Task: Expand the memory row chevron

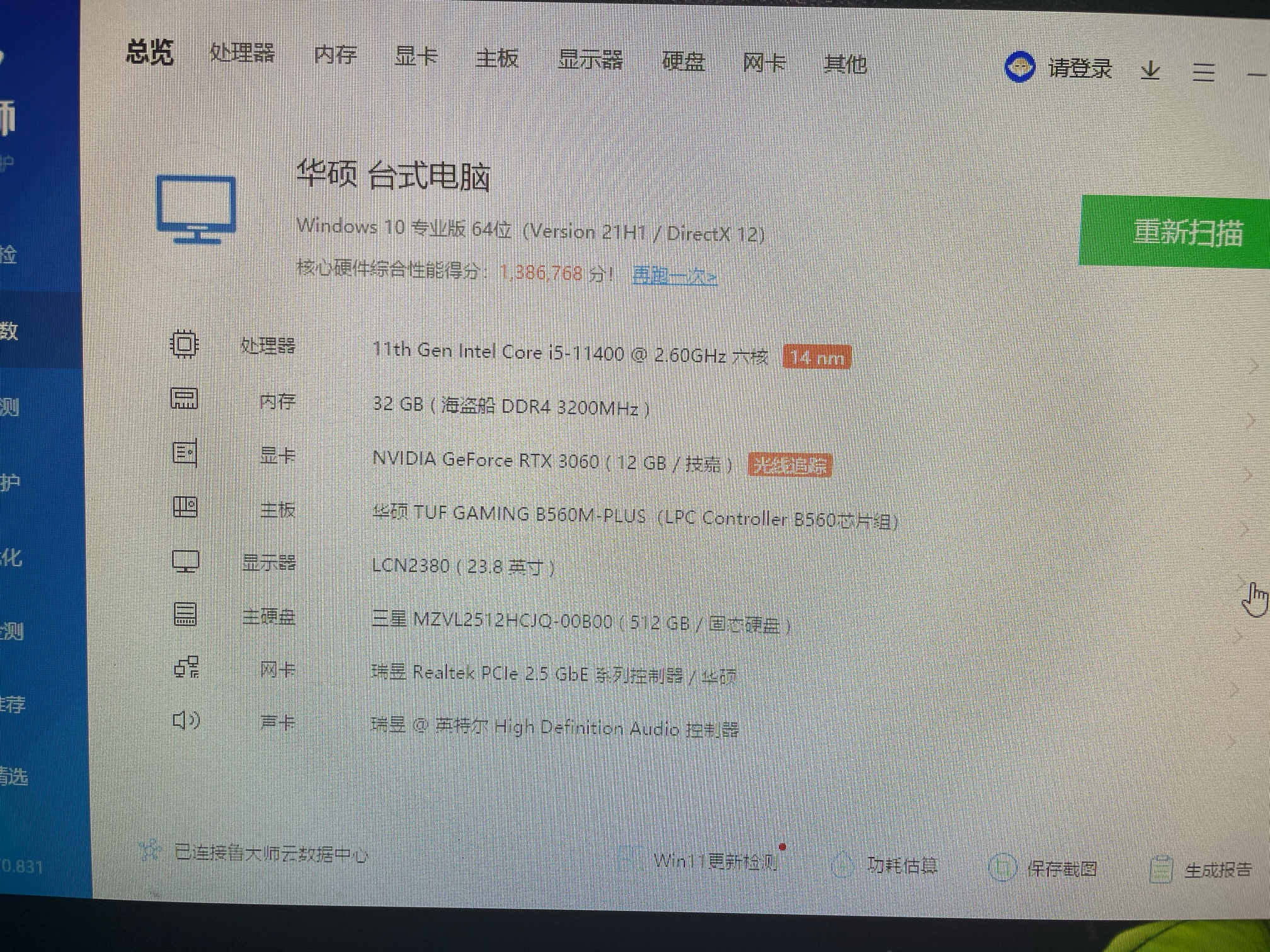Action: [1251, 420]
